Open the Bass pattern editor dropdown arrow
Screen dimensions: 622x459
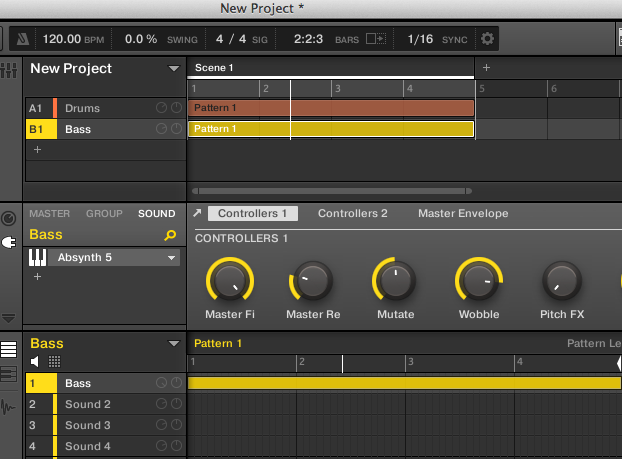[x=173, y=344]
